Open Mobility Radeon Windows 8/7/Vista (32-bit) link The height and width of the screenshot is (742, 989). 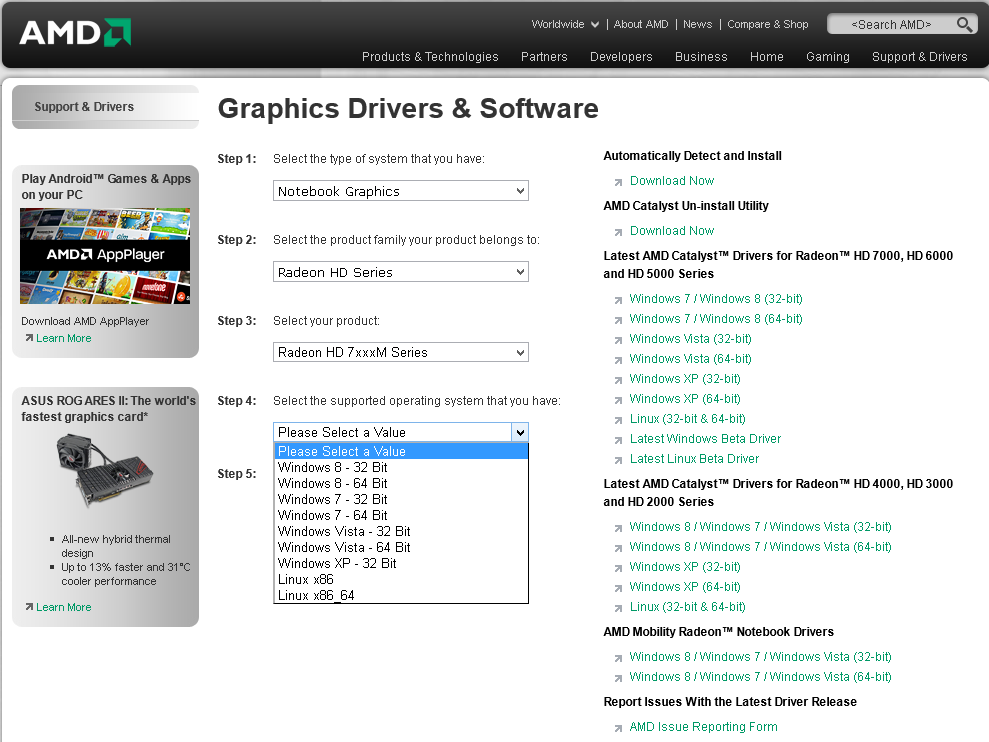761,657
